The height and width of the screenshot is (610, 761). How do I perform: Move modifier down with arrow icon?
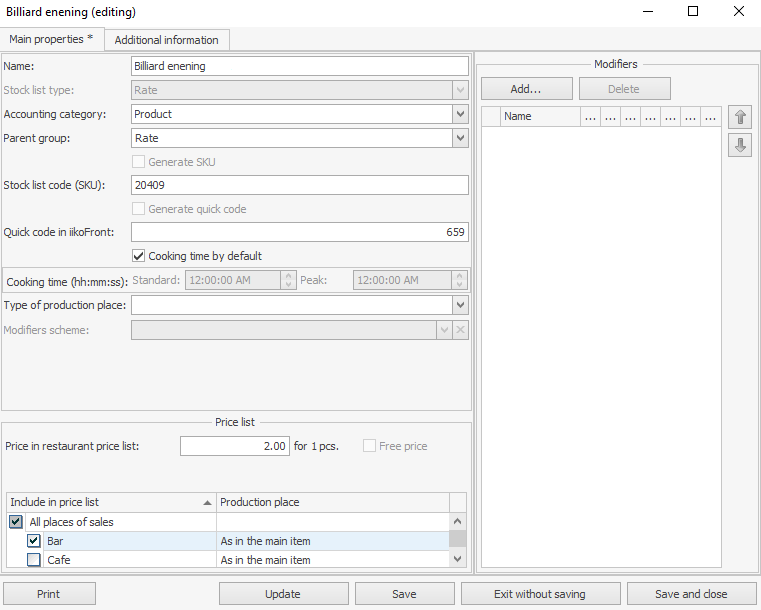click(740, 145)
